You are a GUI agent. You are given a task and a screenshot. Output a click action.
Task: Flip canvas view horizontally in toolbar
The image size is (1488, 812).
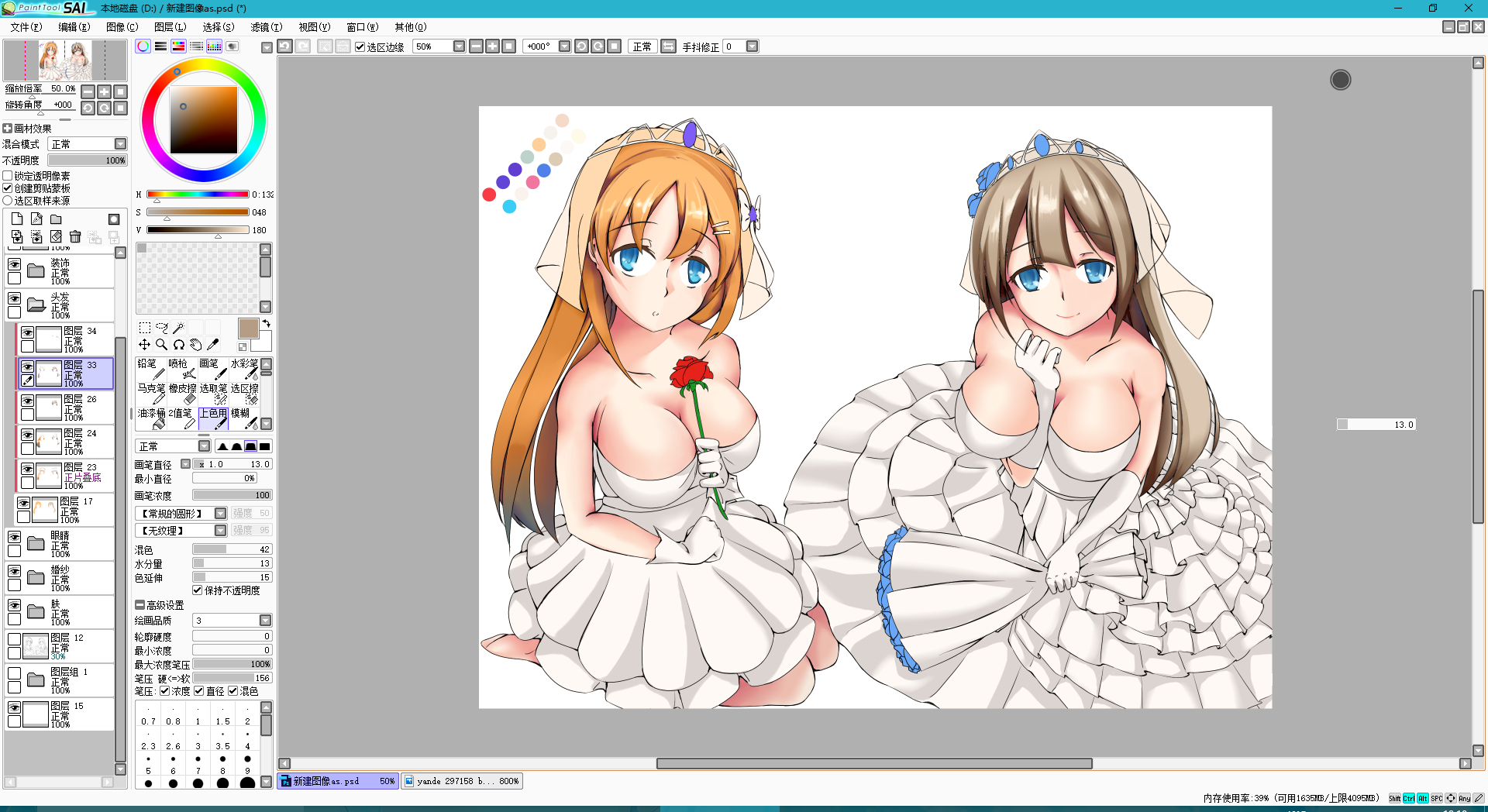668,46
